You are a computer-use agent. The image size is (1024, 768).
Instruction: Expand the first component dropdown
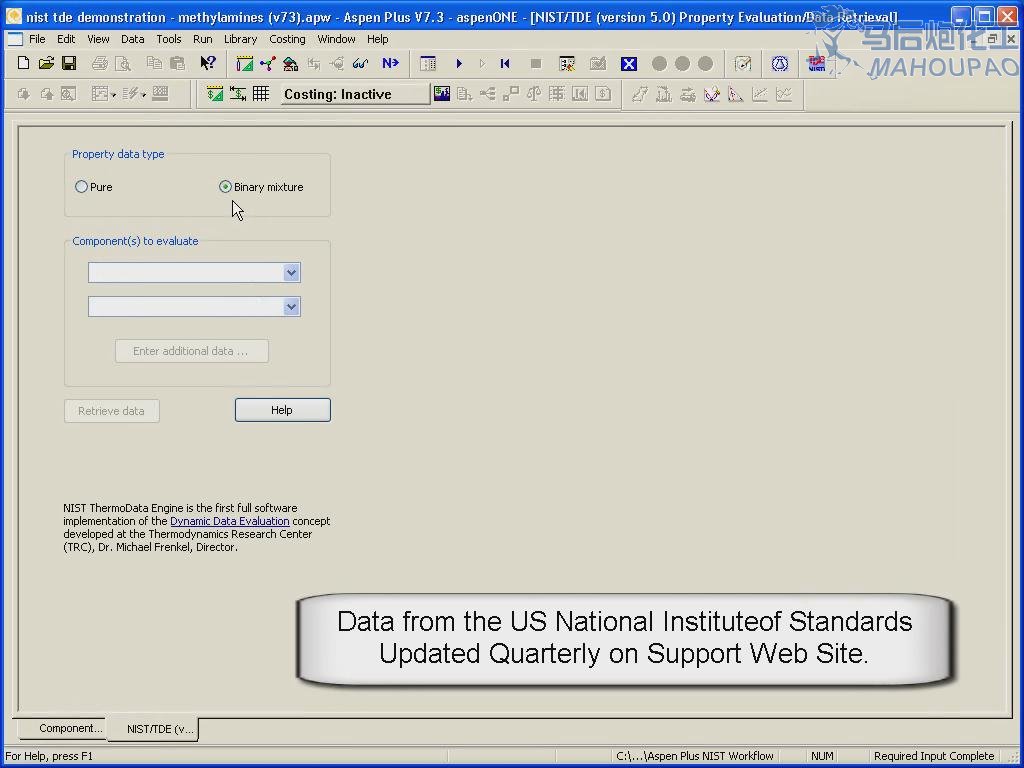point(291,272)
